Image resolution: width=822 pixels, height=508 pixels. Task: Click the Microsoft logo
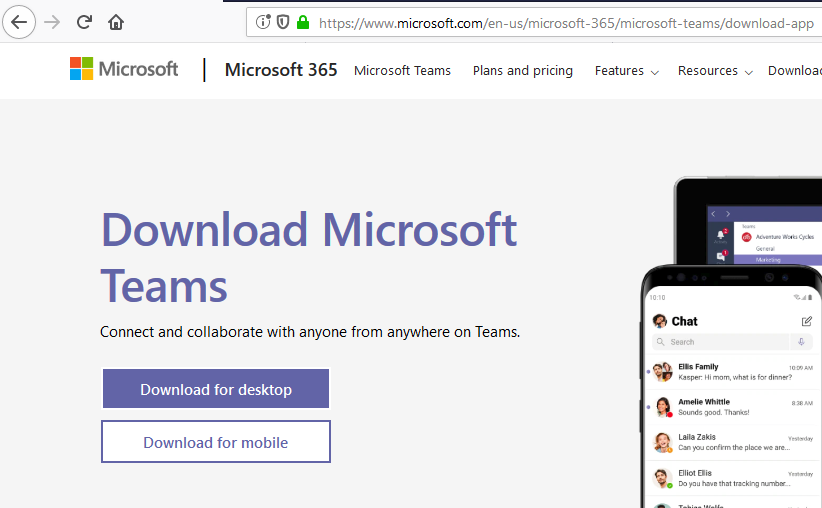(x=124, y=70)
